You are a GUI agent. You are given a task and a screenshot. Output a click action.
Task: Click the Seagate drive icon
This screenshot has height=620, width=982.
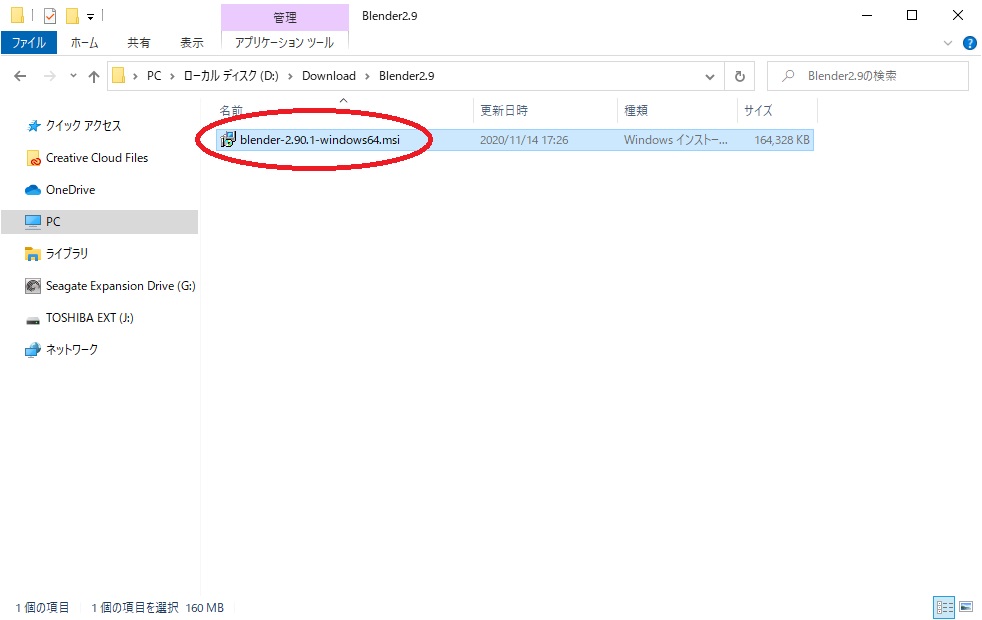[x=33, y=286]
